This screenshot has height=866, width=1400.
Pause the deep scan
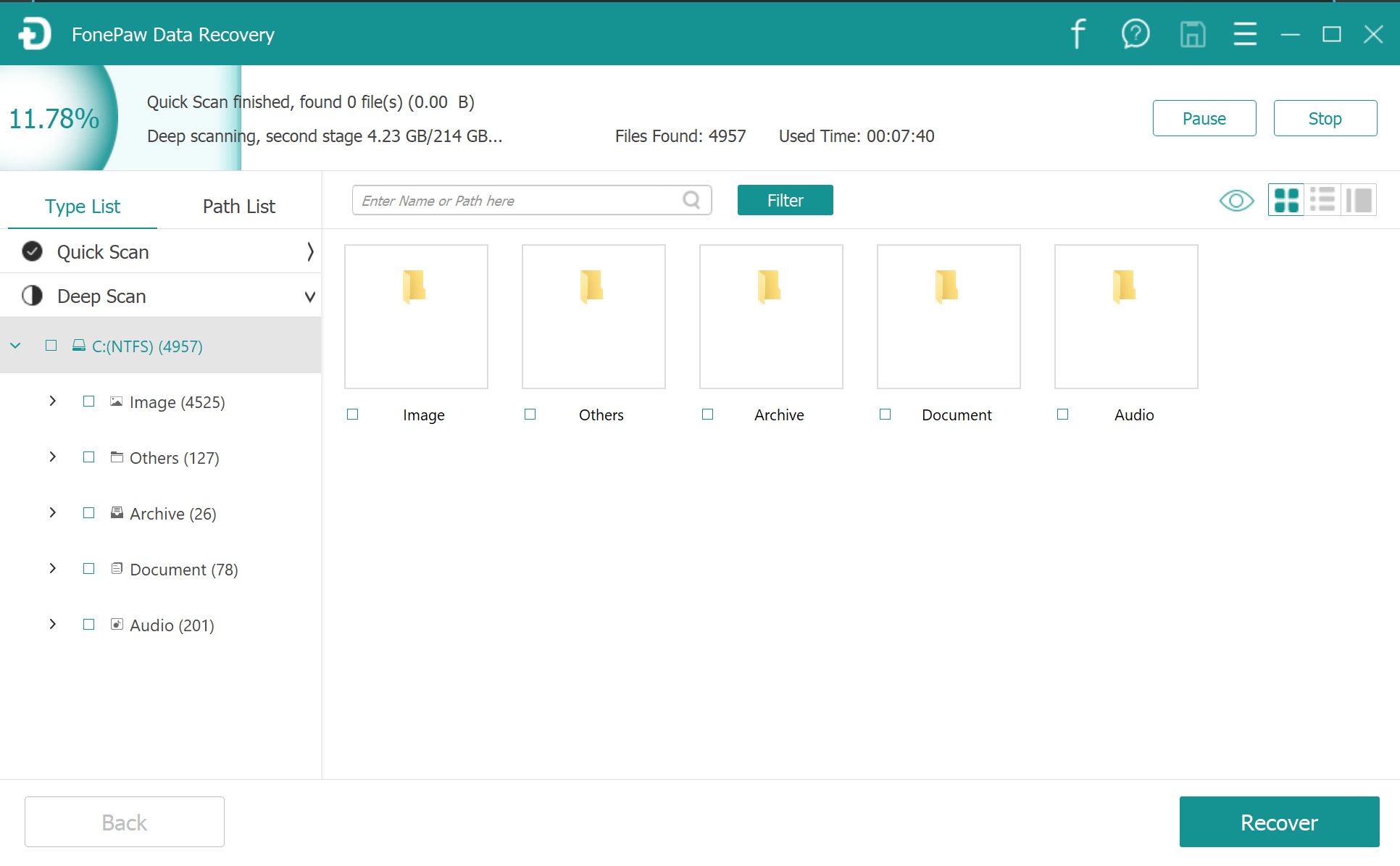coord(1204,118)
